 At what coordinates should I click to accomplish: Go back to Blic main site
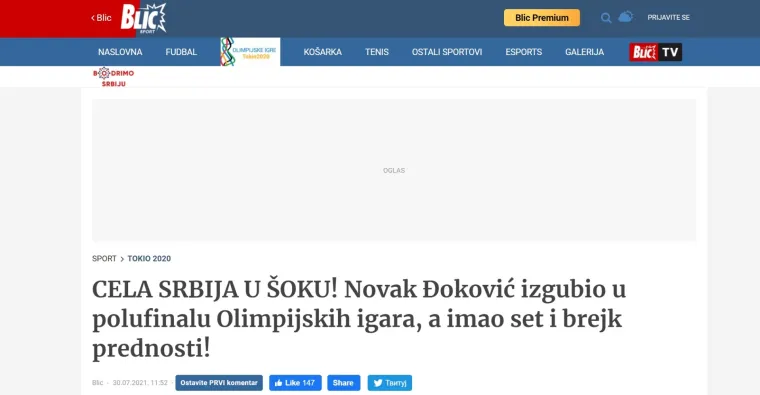tap(101, 18)
